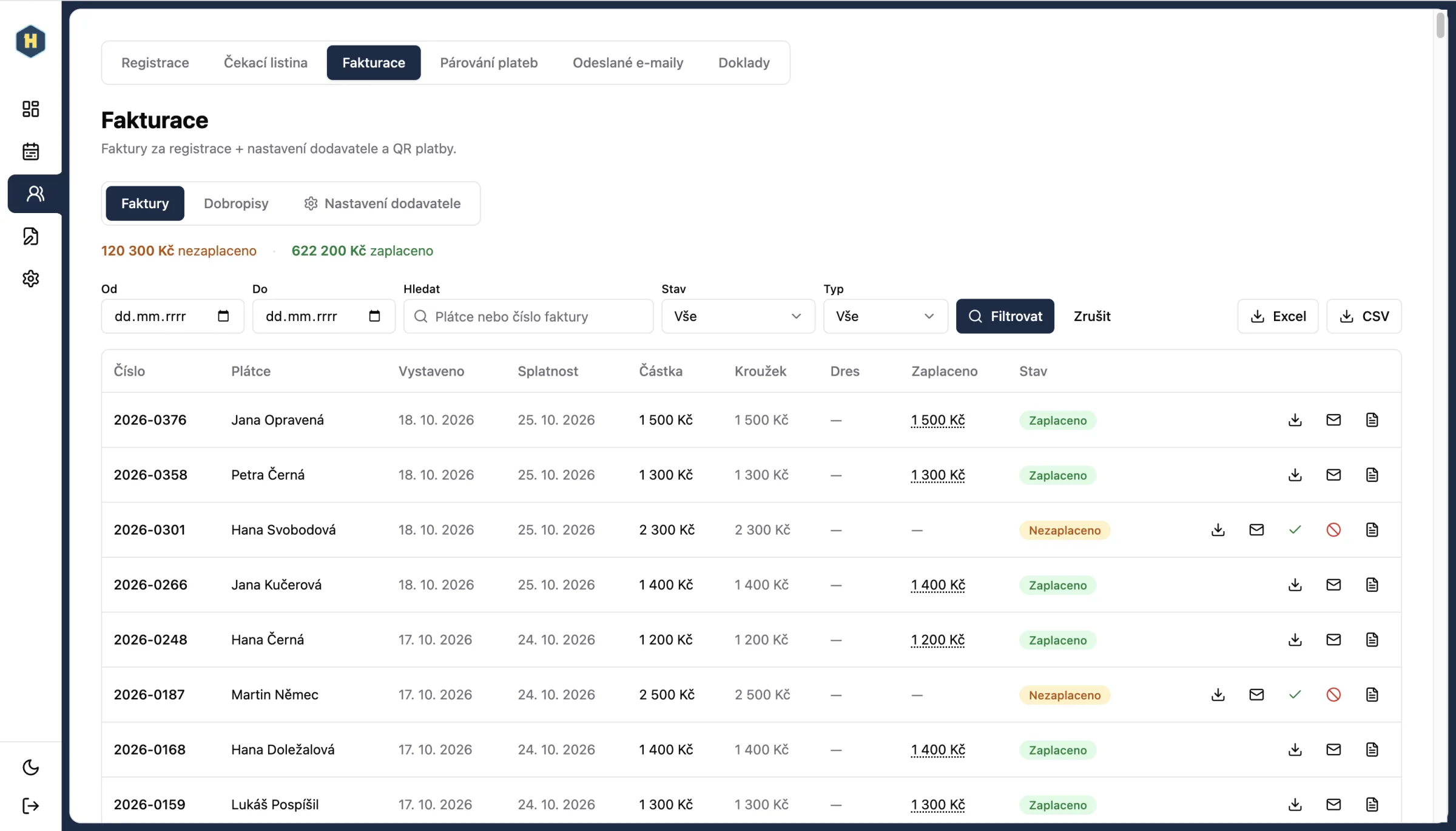Switch to the Registrace tab
Viewport: 1456px width, 831px height.
pyautogui.click(x=155, y=63)
